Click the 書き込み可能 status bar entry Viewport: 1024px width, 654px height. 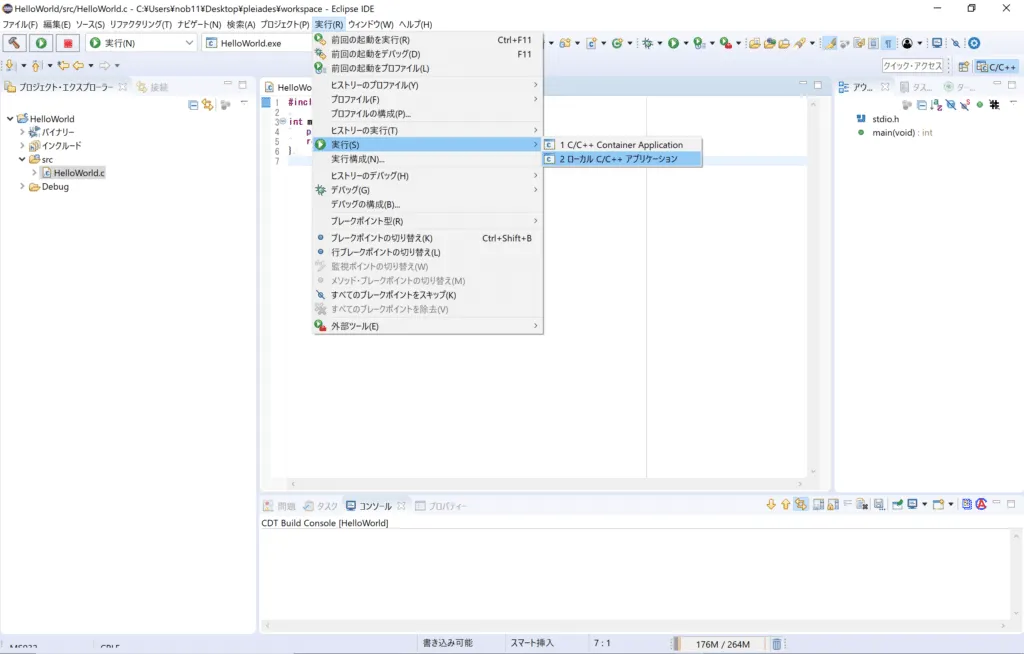[447, 643]
